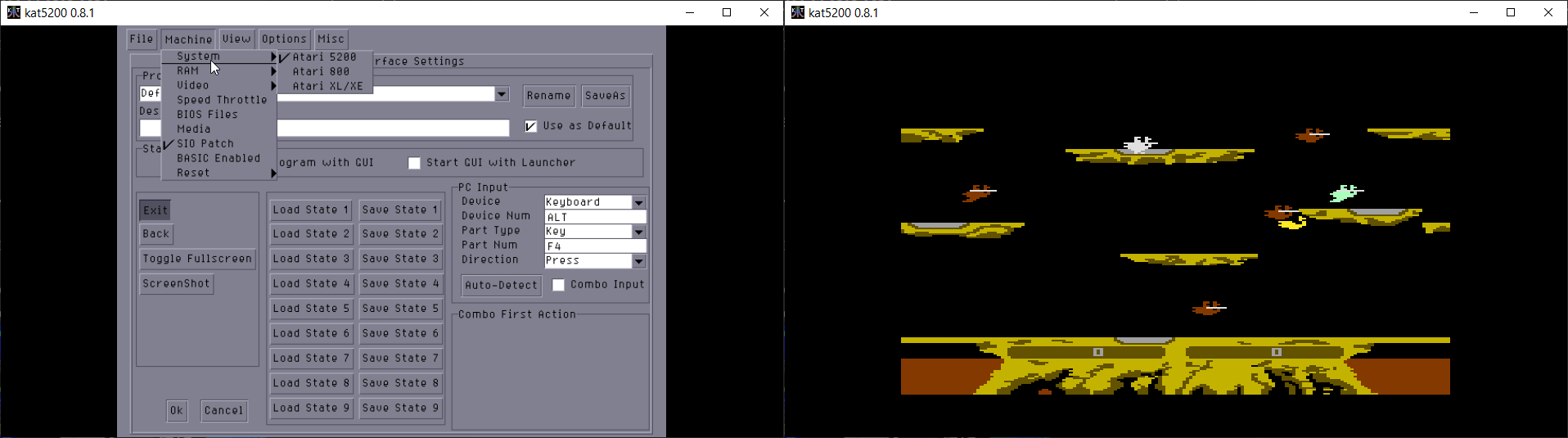Toggle BASIC Enabled menu option
Image resolution: width=1568 pixels, height=438 pixels.
click(219, 159)
